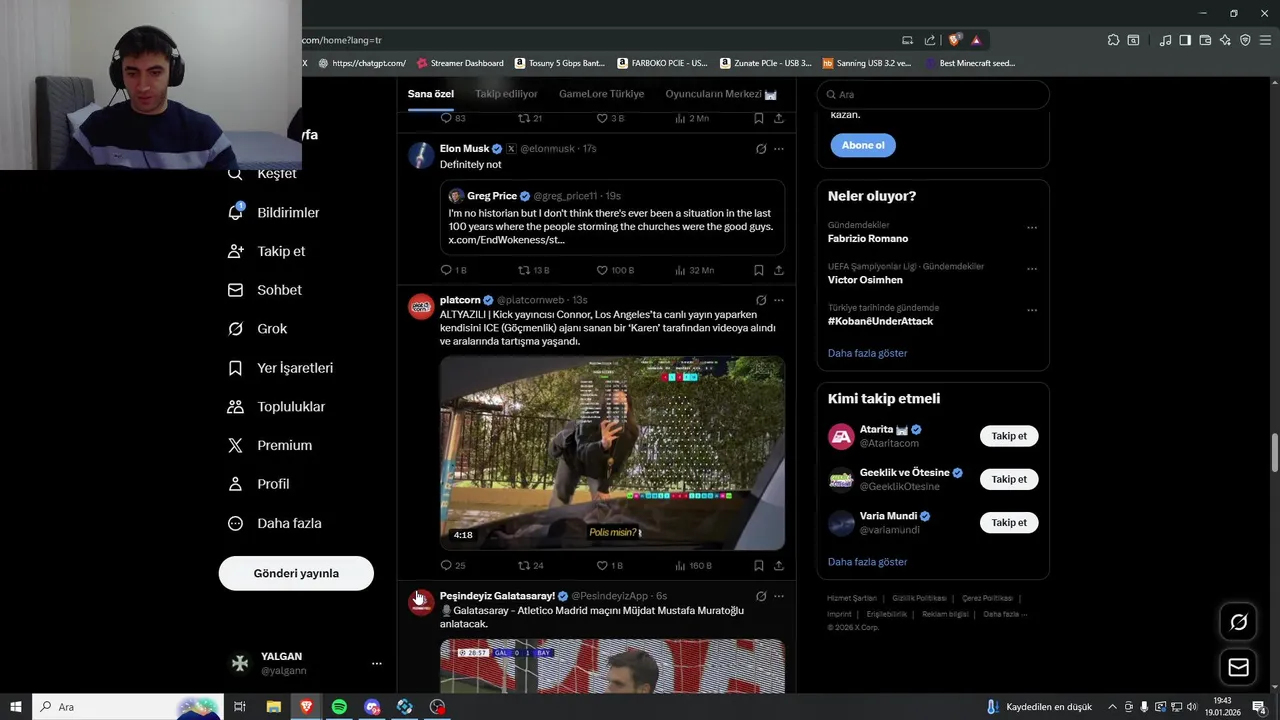This screenshot has height=720, width=1280.
Task: Open platcorn profile avatar
Action: 421,306
